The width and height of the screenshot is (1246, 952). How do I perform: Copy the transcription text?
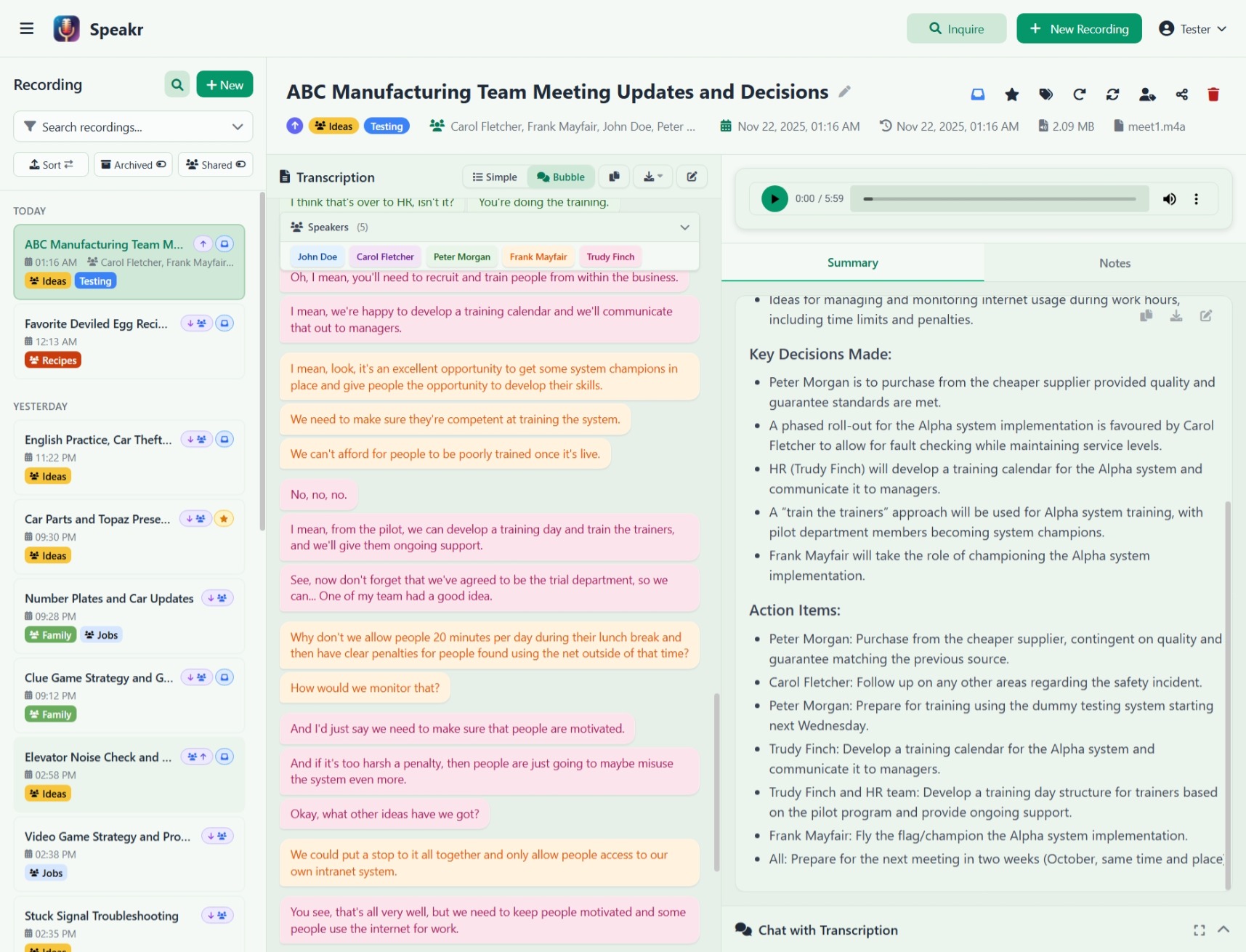click(614, 177)
